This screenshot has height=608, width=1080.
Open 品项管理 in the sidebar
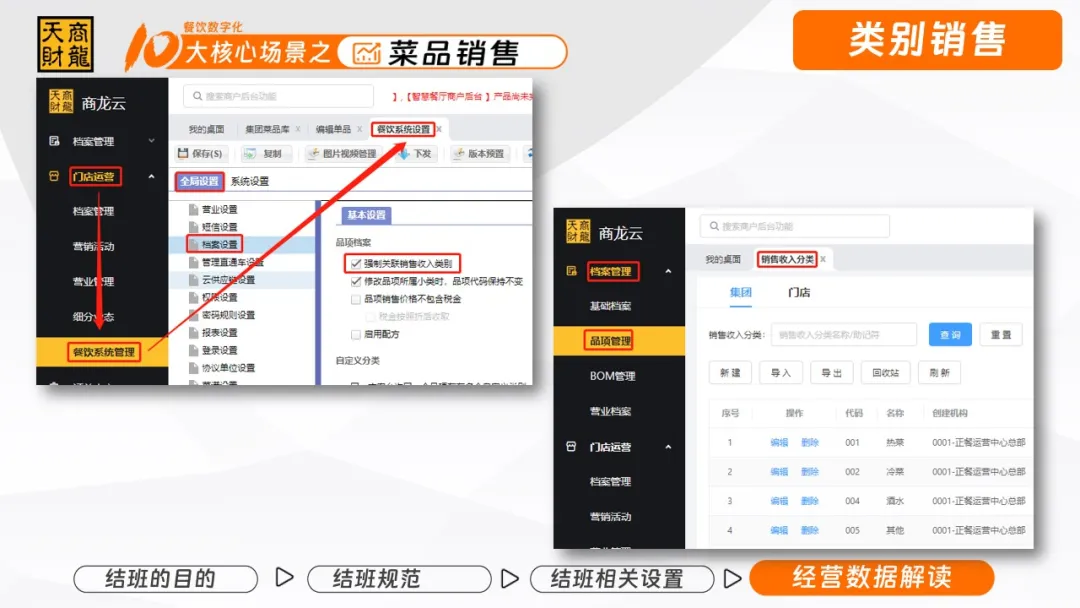pyautogui.click(x=619, y=341)
